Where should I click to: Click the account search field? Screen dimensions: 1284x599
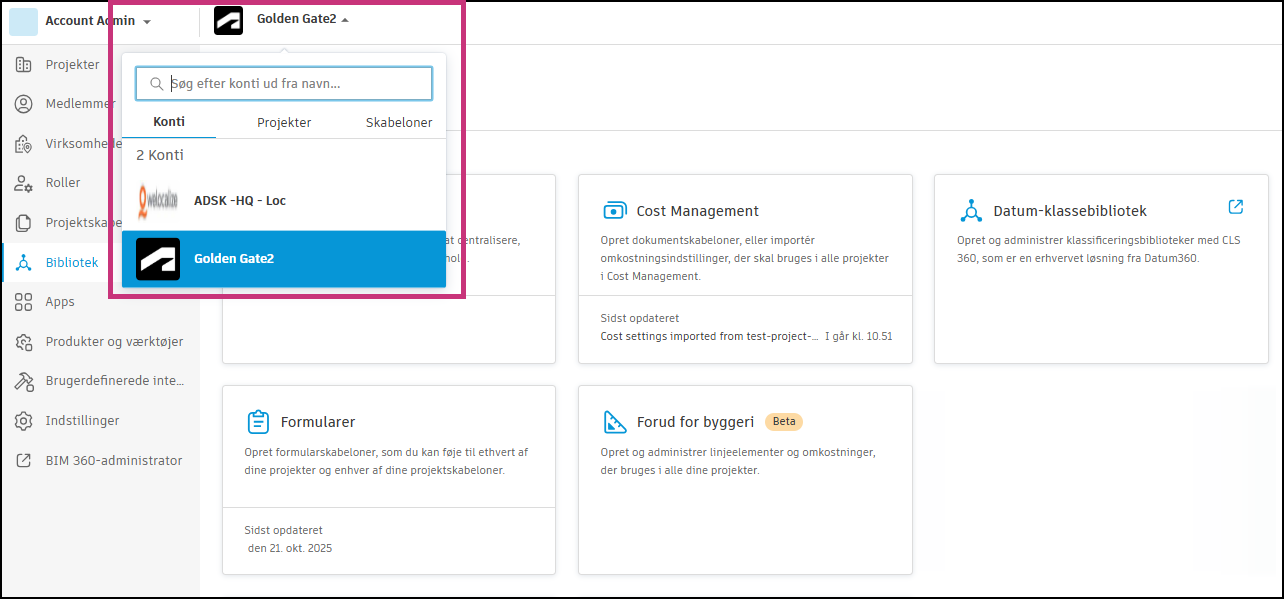tap(283, 84)
